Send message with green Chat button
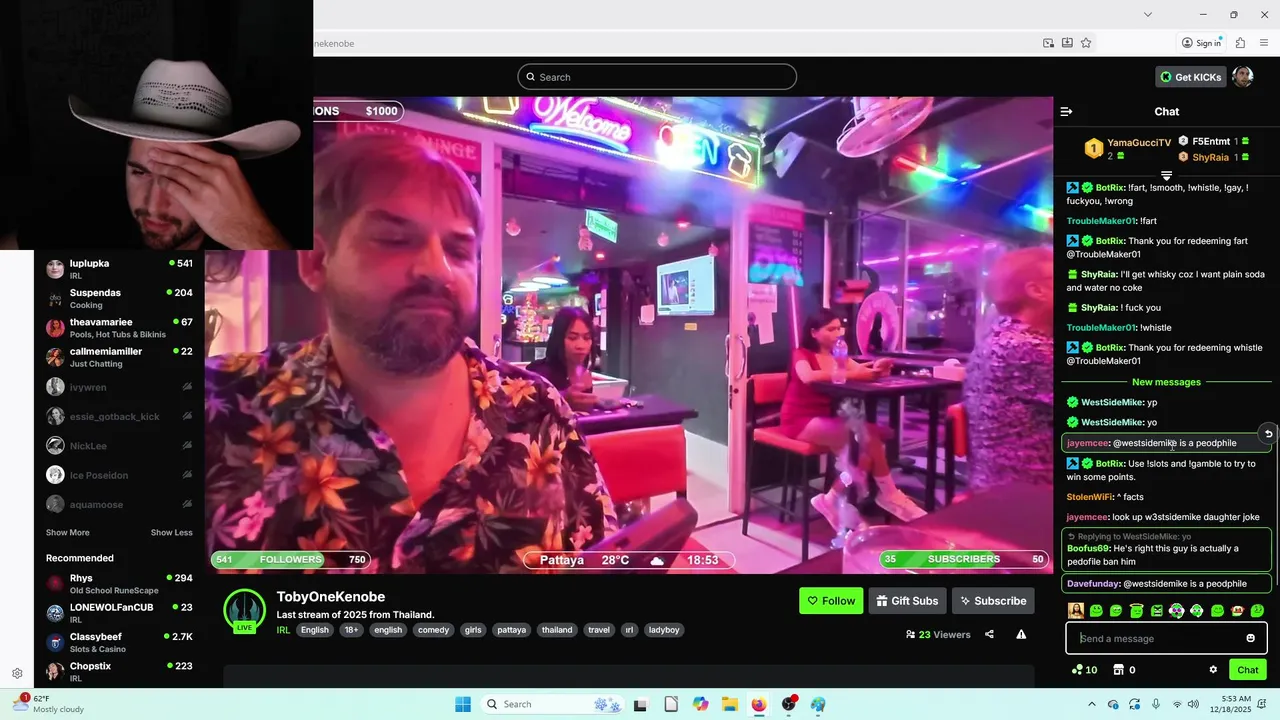This screenshot has height=720, width=1280. pos(1248,670)
